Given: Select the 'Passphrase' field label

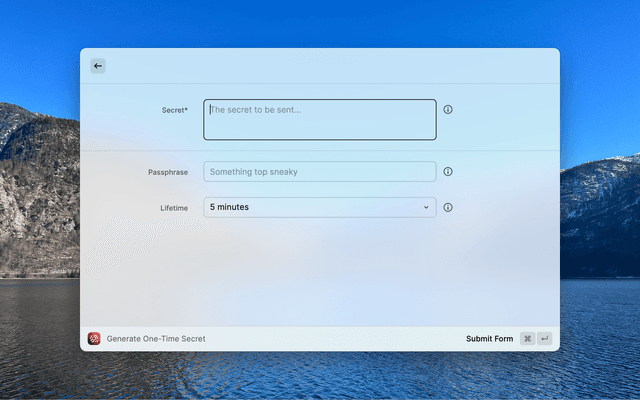Looking at the screenshot, I should pos(167,172).
